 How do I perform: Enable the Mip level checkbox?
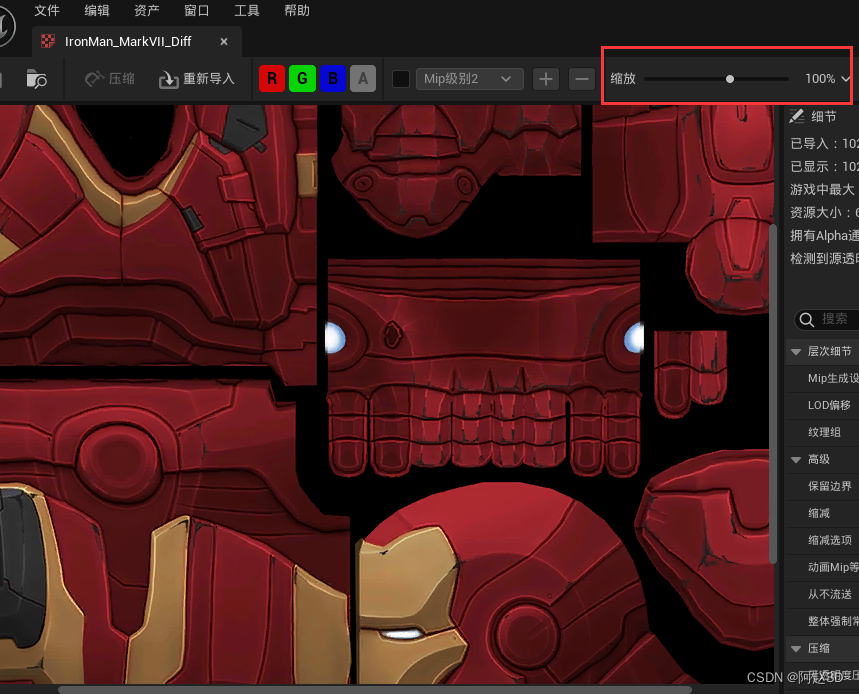[x=401, y=79]
